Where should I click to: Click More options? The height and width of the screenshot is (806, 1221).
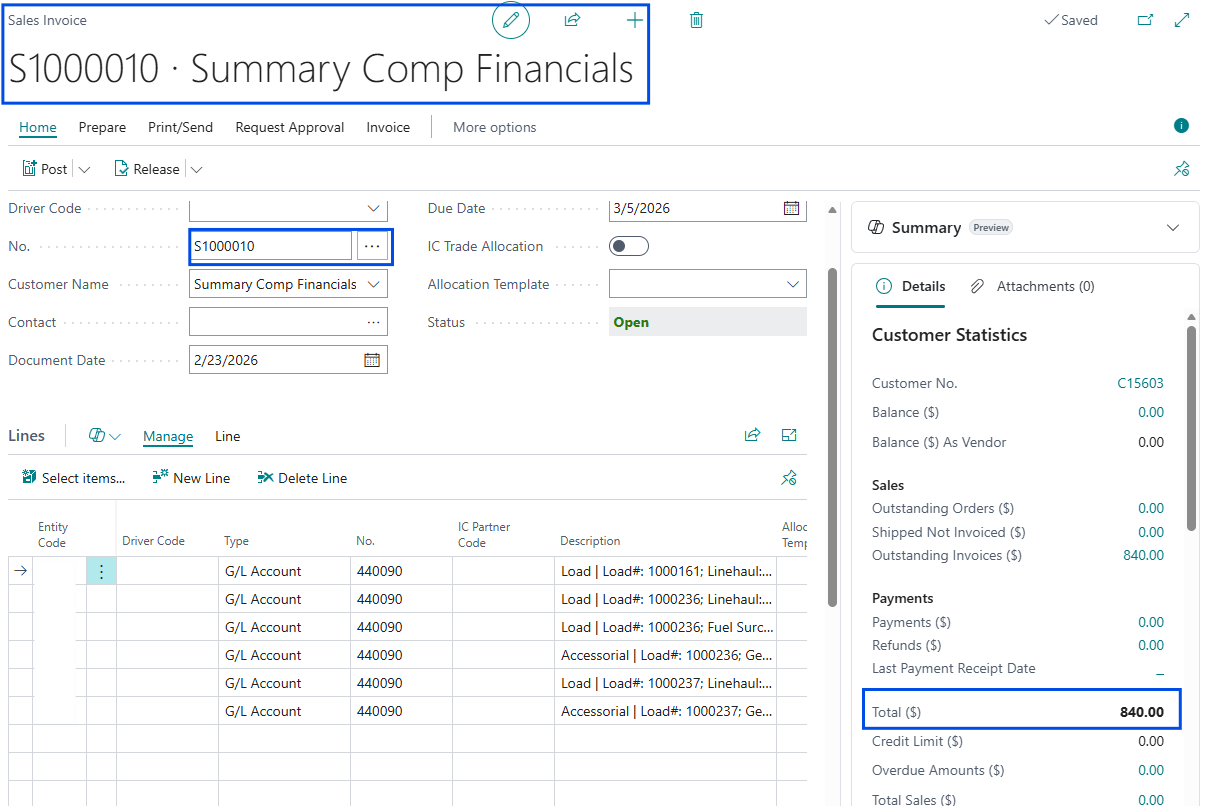pos(495,127)
